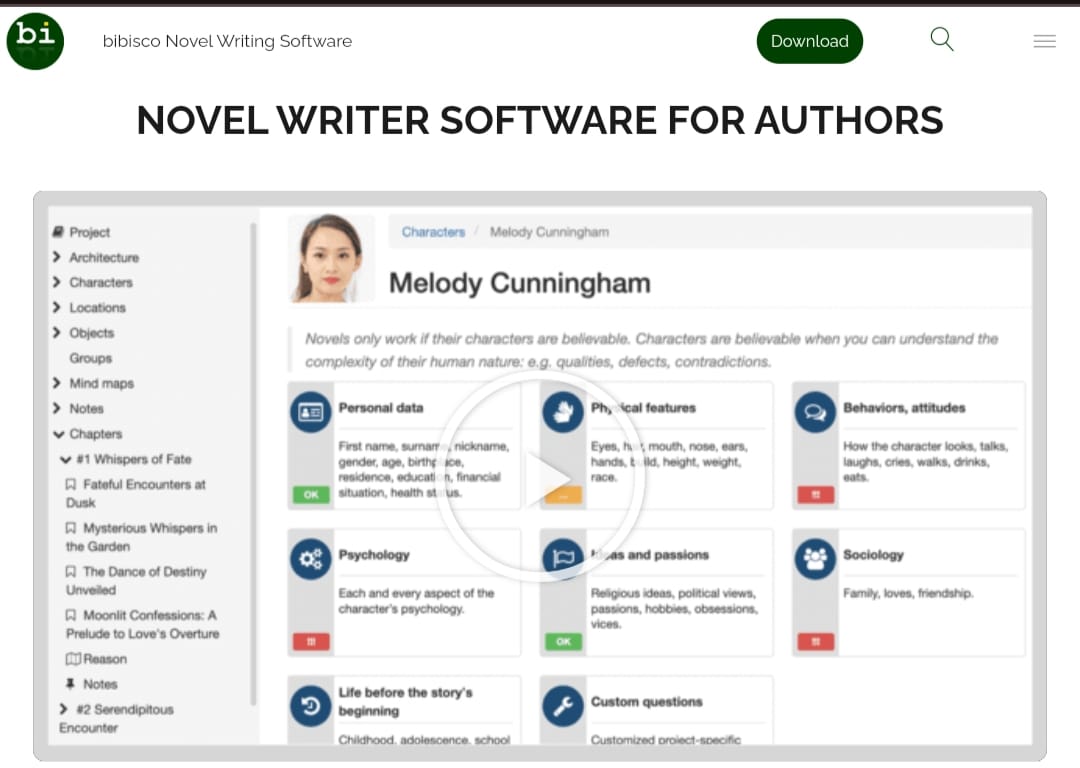The image size is (1080, 768).
Task: Expand the Architecture tree node
Action: (x=56, y=257)
